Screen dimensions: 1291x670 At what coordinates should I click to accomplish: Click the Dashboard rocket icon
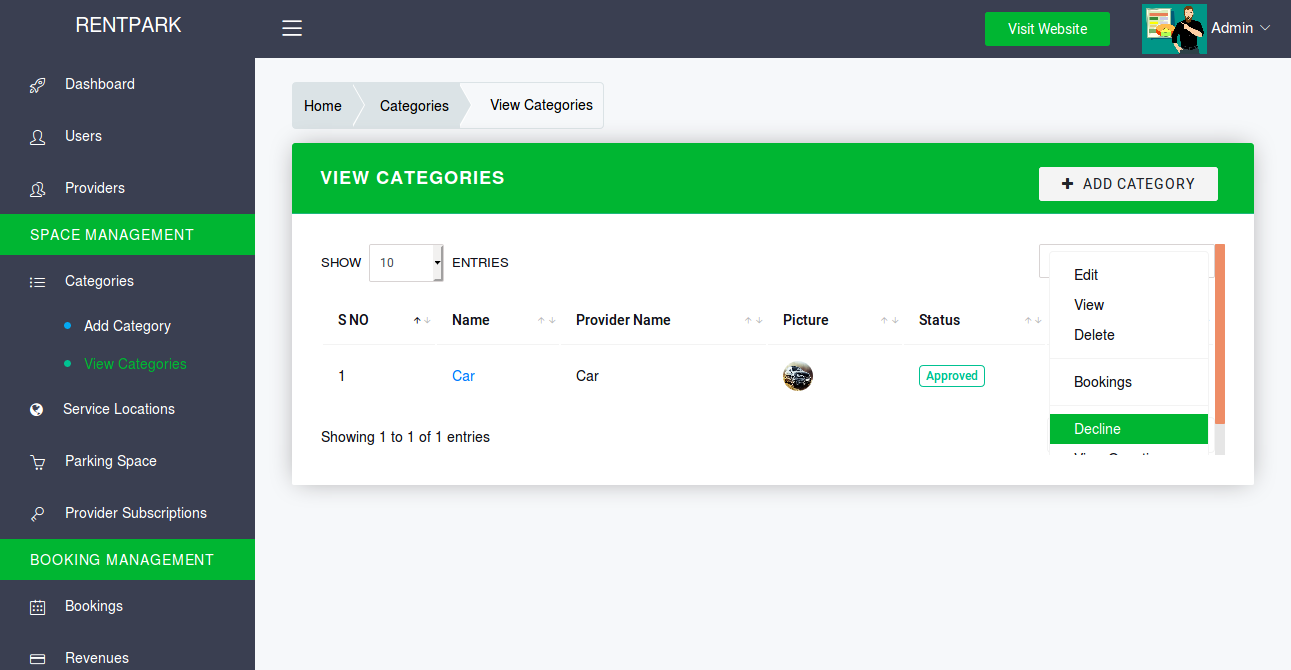pos(37,85)
